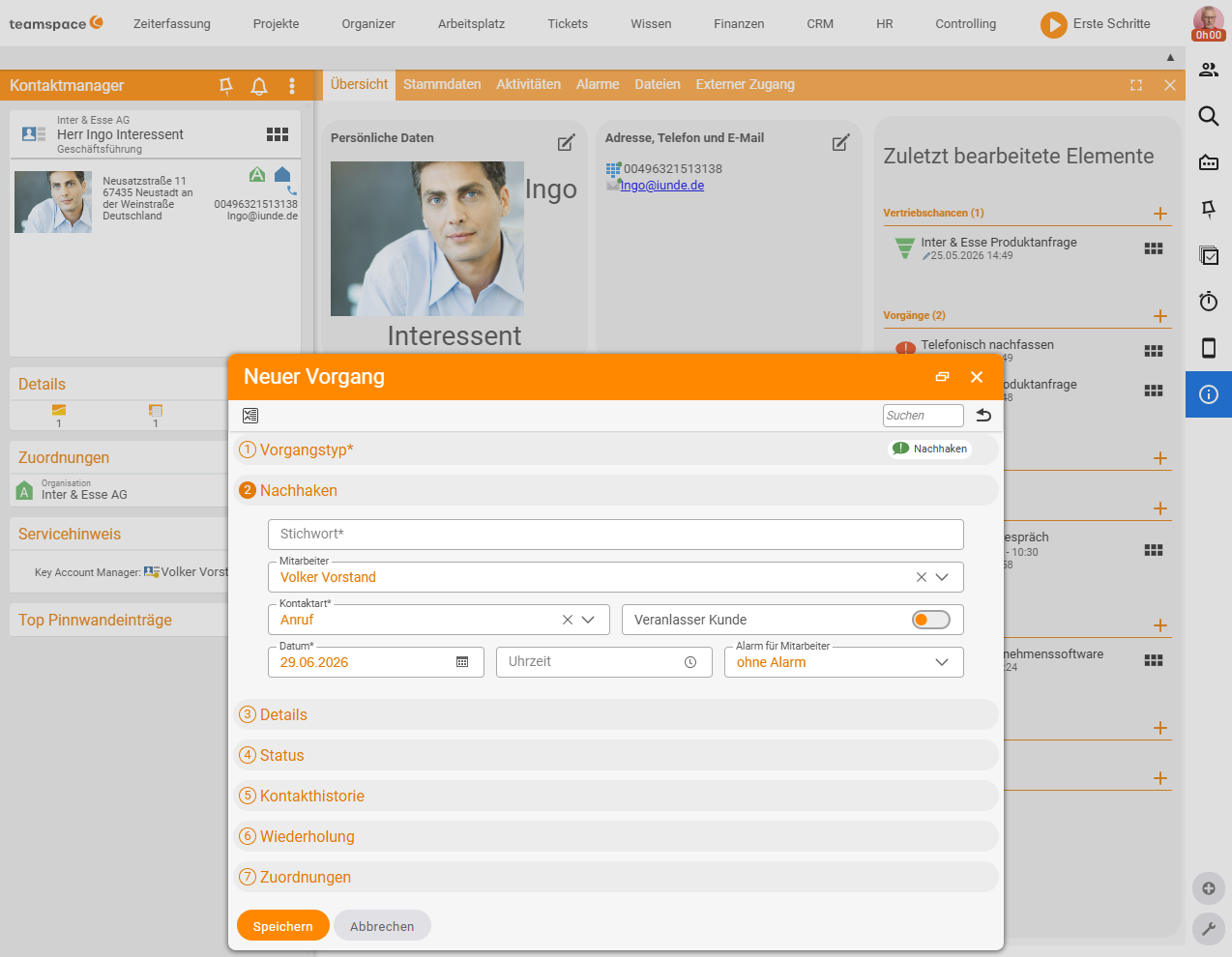Open the Uhrzeit clock picker
This screenshot has height=957, width=1232.
click(690, 662)
